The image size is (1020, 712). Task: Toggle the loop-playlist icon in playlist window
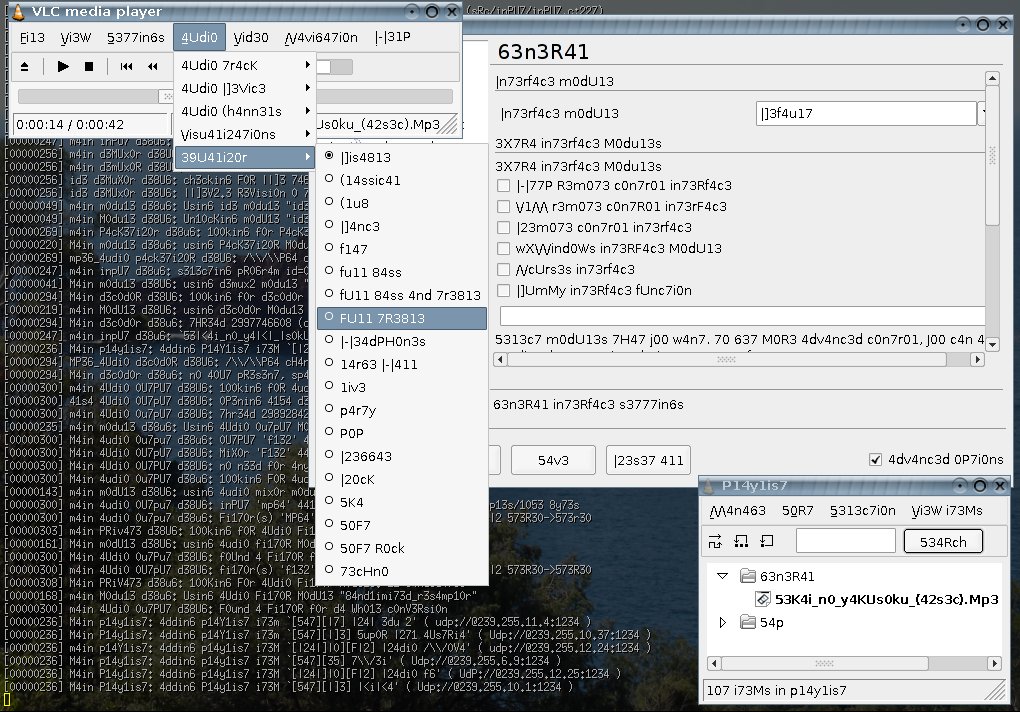[741, 541]
